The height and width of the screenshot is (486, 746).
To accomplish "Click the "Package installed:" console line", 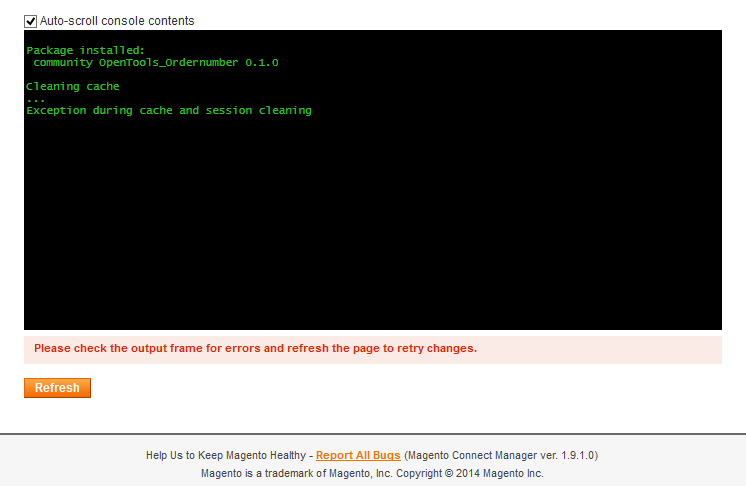I will [x=85, y=50].
